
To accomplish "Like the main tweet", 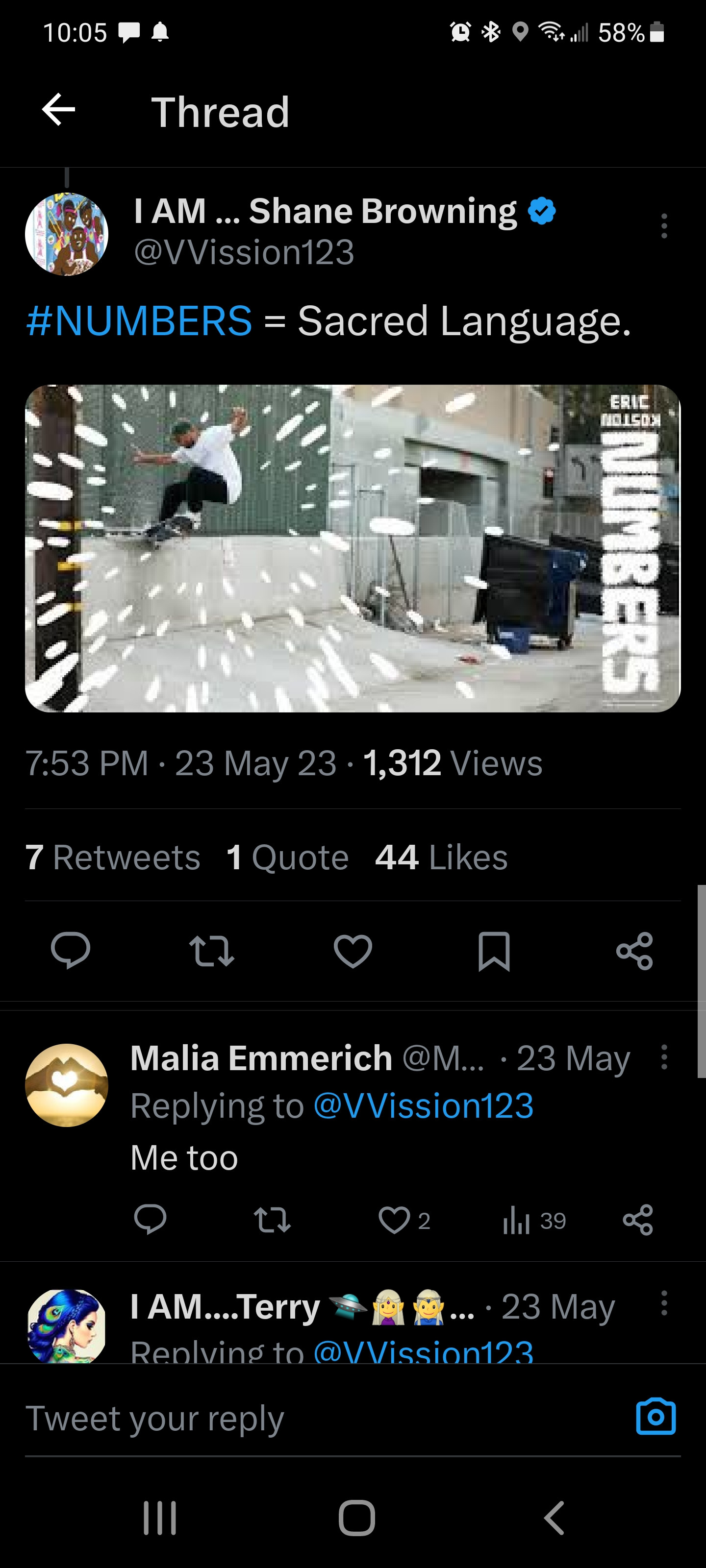I will [x=353, y=951].
